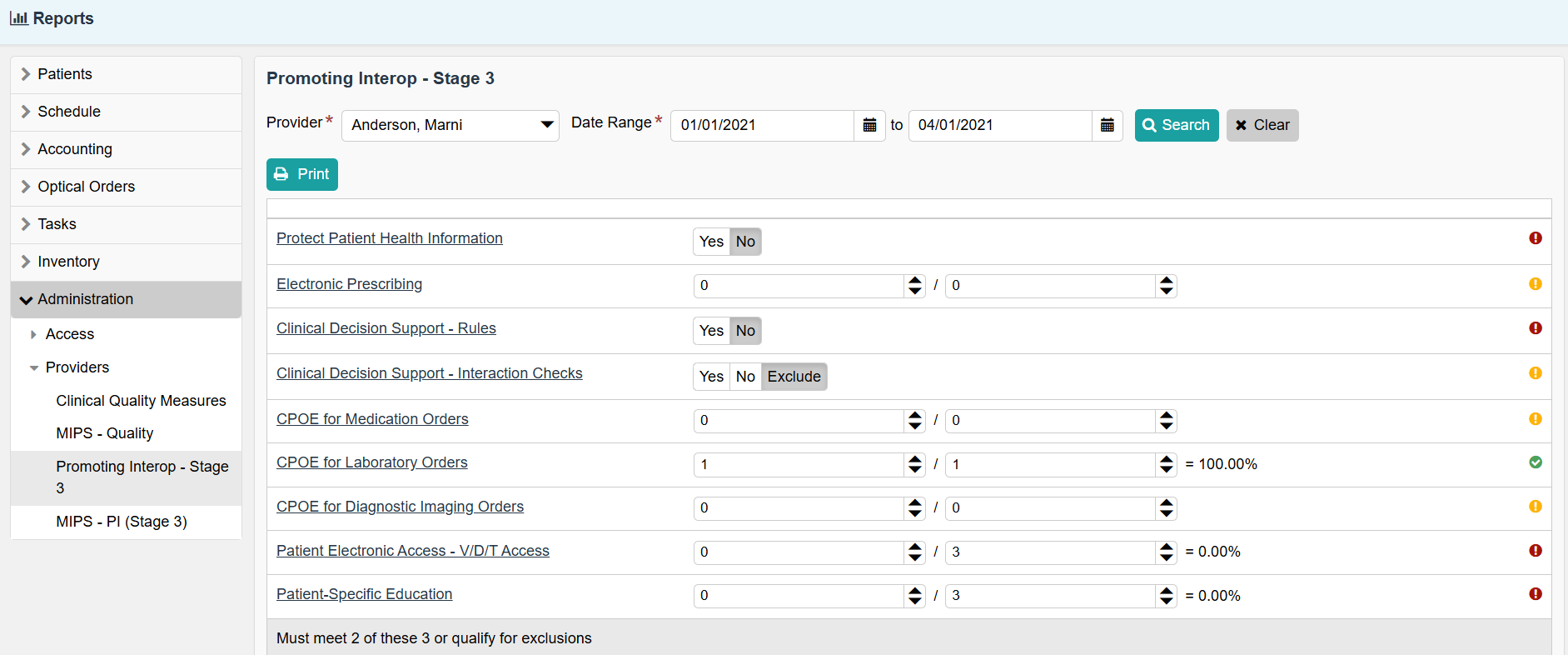Click the Search button
This screenshot has width=1568, height=655.
click(1176, 125)
